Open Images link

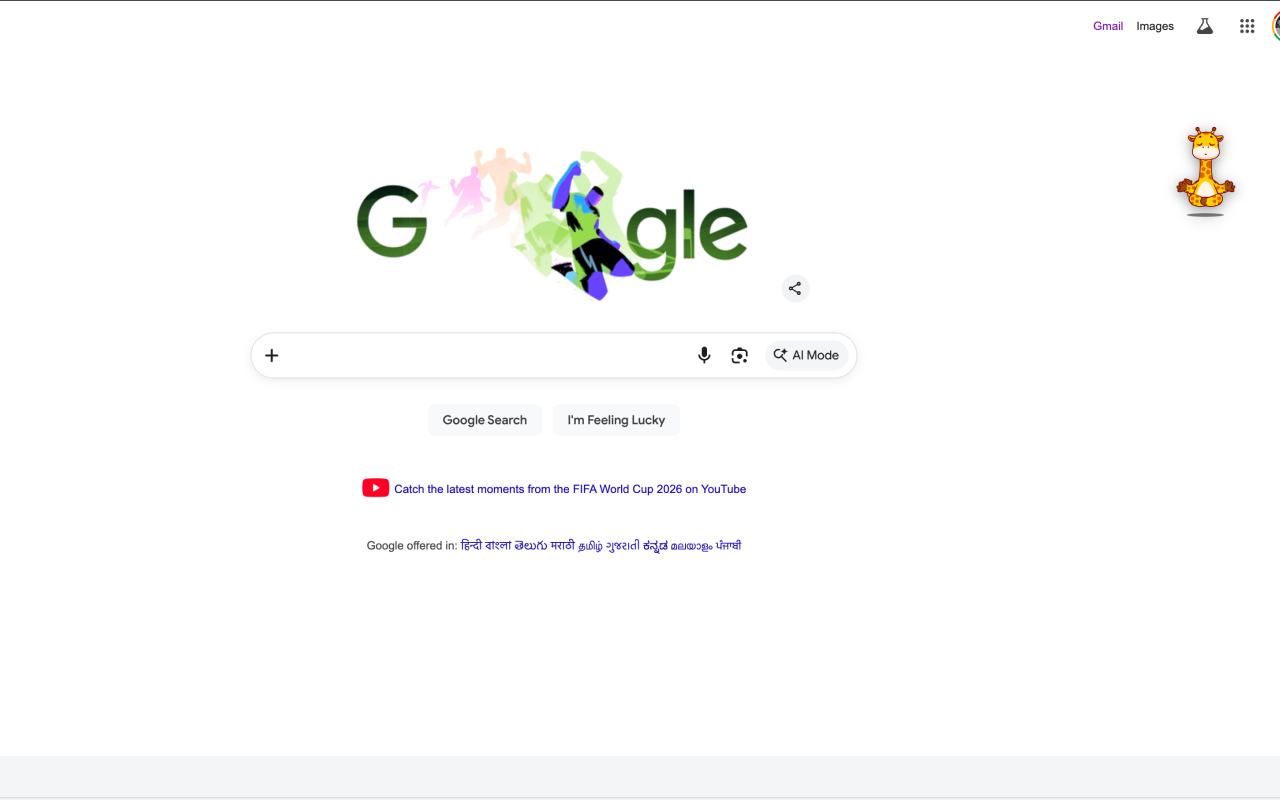1155,26
